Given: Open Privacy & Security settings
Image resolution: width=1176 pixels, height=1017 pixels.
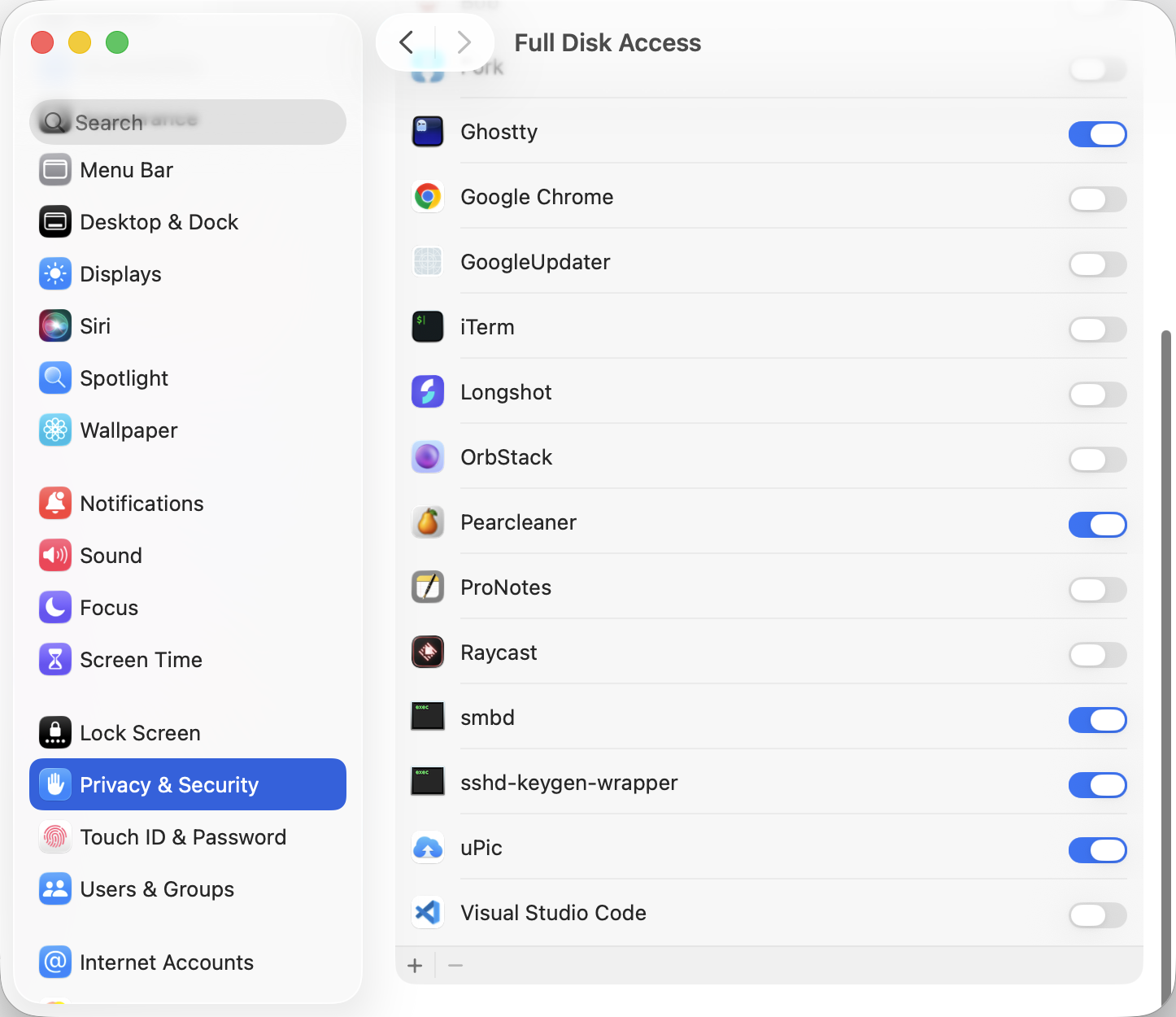Looking at the screenshot, I should (x=188, y=784).
